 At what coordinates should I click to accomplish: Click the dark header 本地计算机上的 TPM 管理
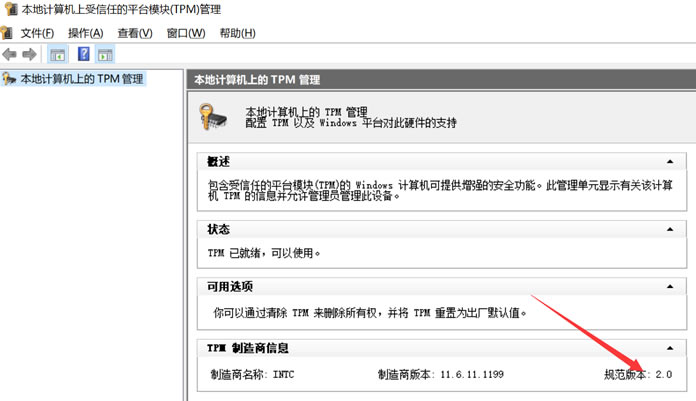pos(257,80)
